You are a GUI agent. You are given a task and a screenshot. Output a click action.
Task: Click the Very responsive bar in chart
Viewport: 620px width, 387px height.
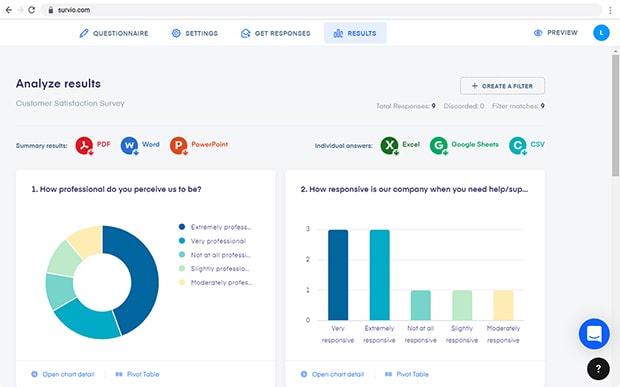[338, 275]
